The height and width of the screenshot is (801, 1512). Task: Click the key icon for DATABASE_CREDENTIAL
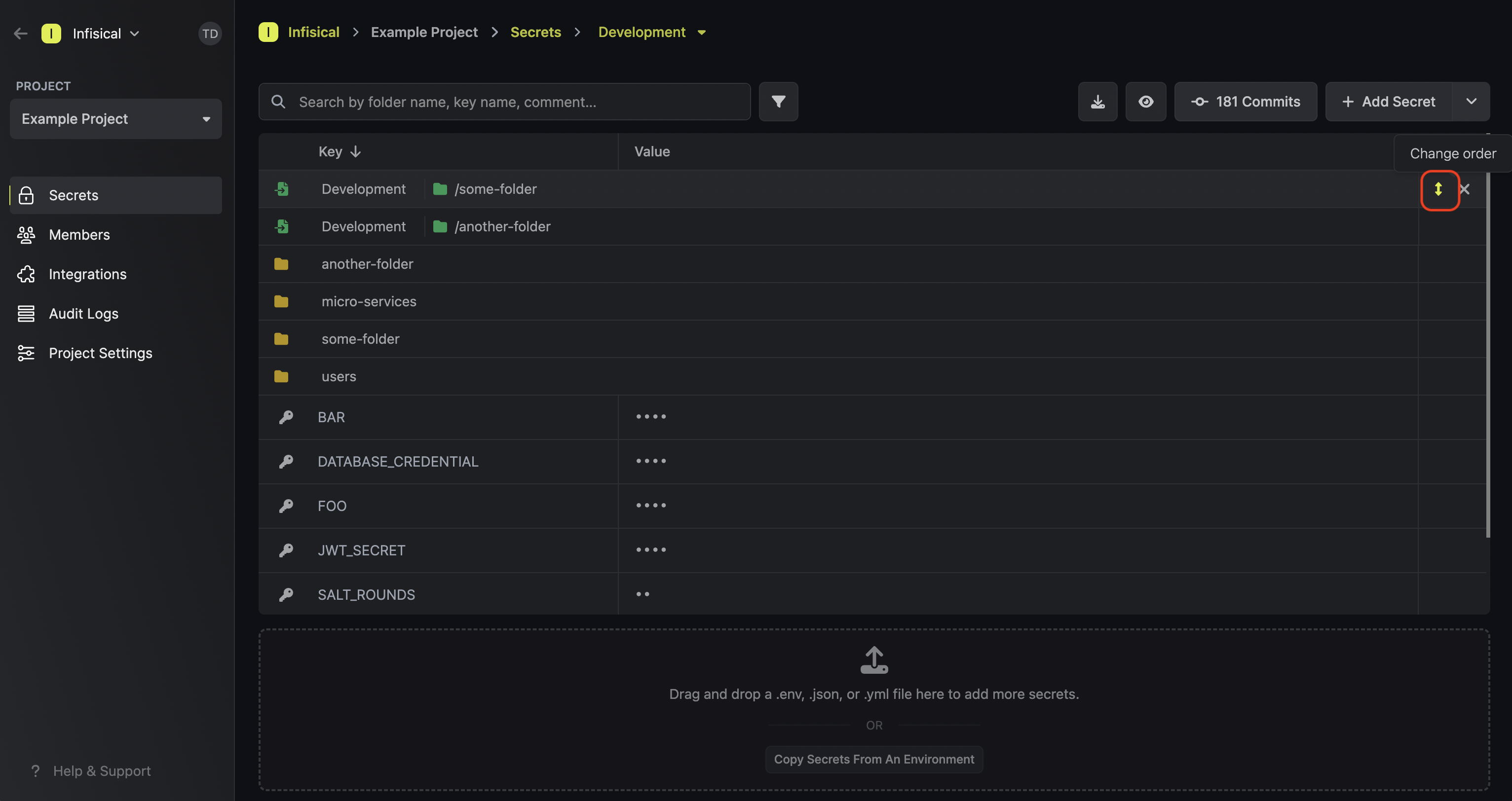tap(286, 461)
